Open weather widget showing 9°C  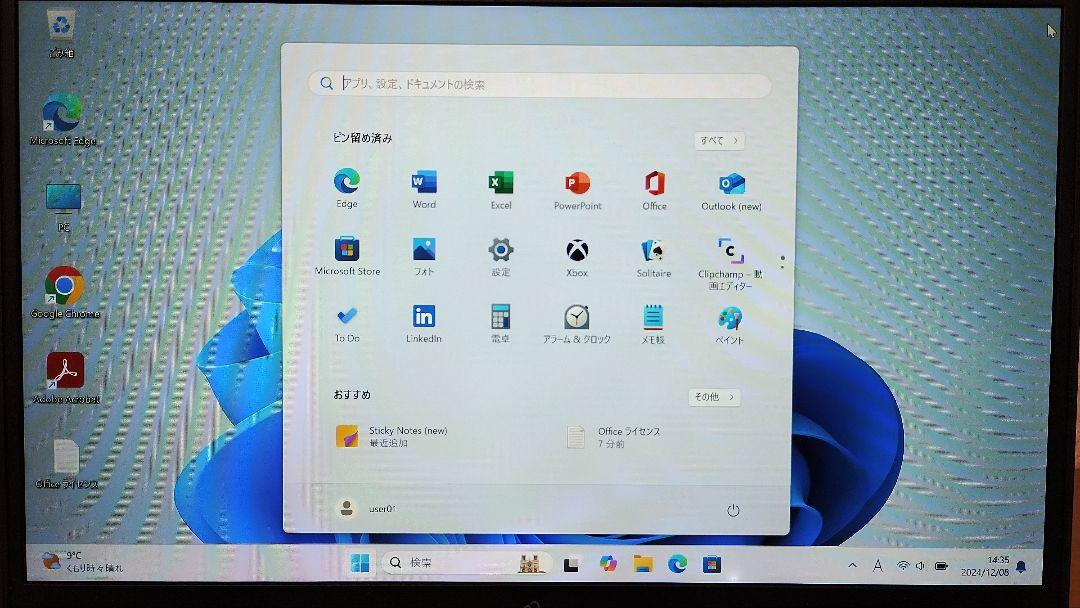click(83, 561)
